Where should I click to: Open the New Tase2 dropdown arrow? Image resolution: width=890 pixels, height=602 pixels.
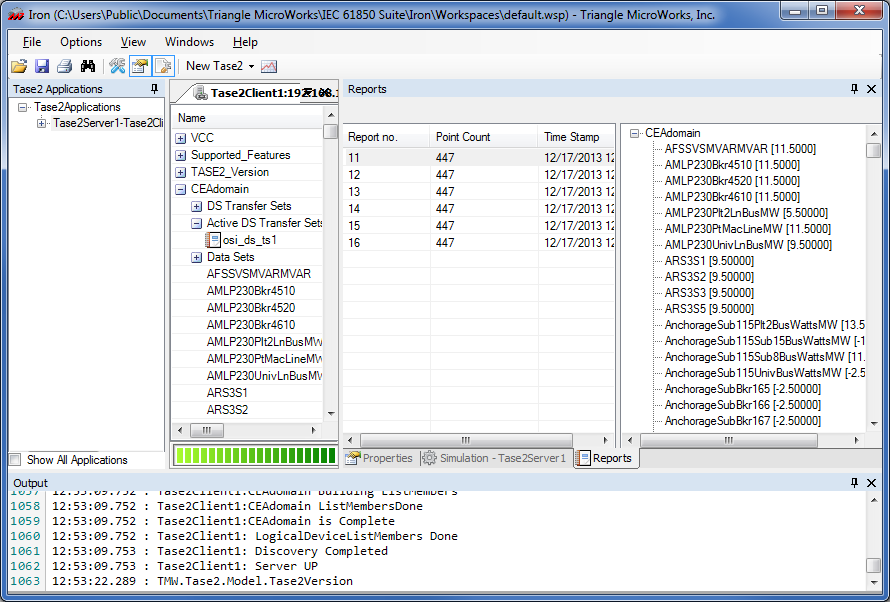coord(250,66)
